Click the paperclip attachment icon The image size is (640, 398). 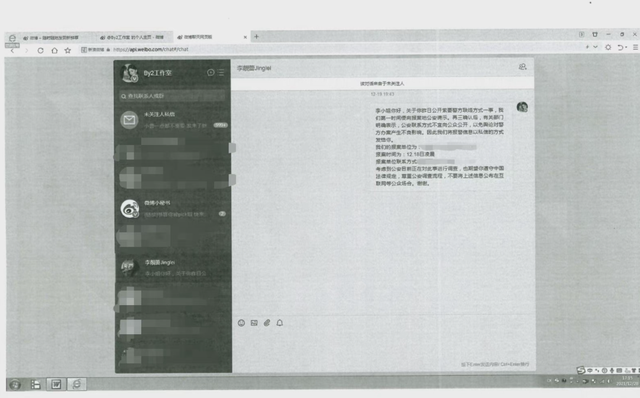pos(267,323)
